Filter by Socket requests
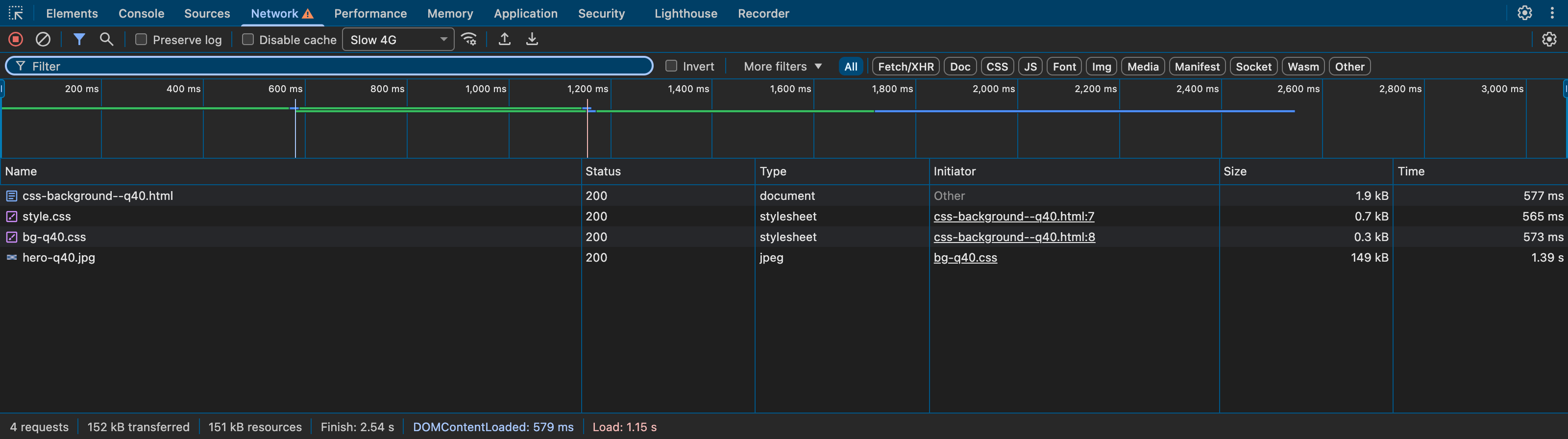Screen dimensions: 1568x439 coord(1253,66)
